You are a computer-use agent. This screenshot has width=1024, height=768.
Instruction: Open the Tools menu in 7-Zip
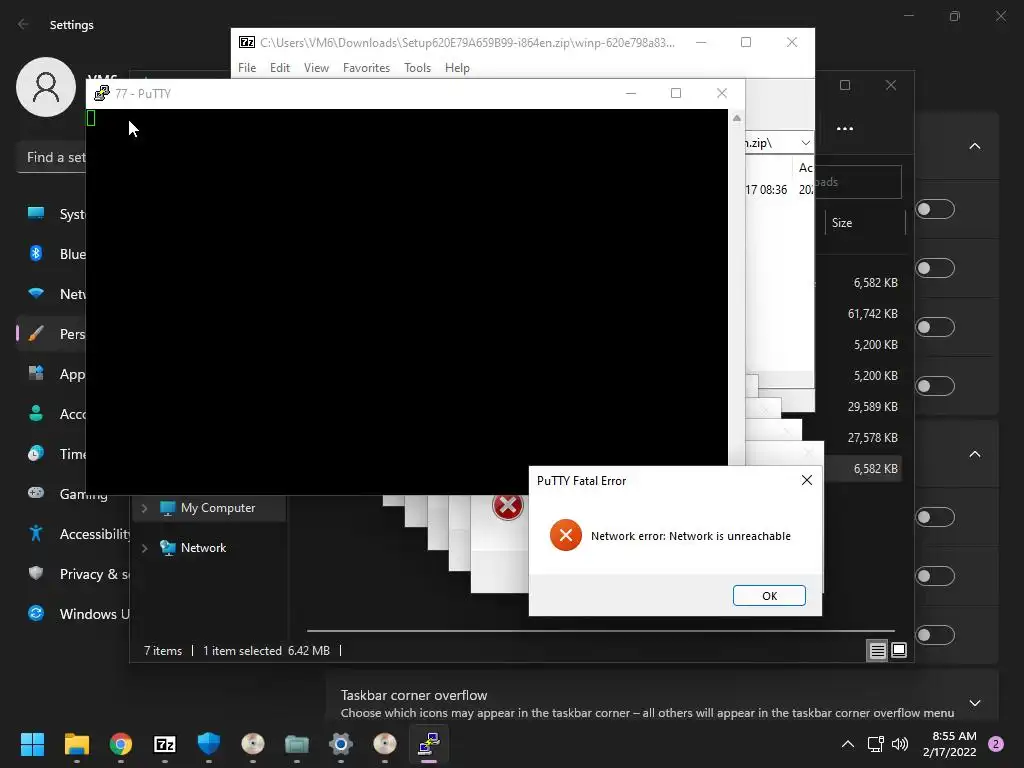point(417,68)
